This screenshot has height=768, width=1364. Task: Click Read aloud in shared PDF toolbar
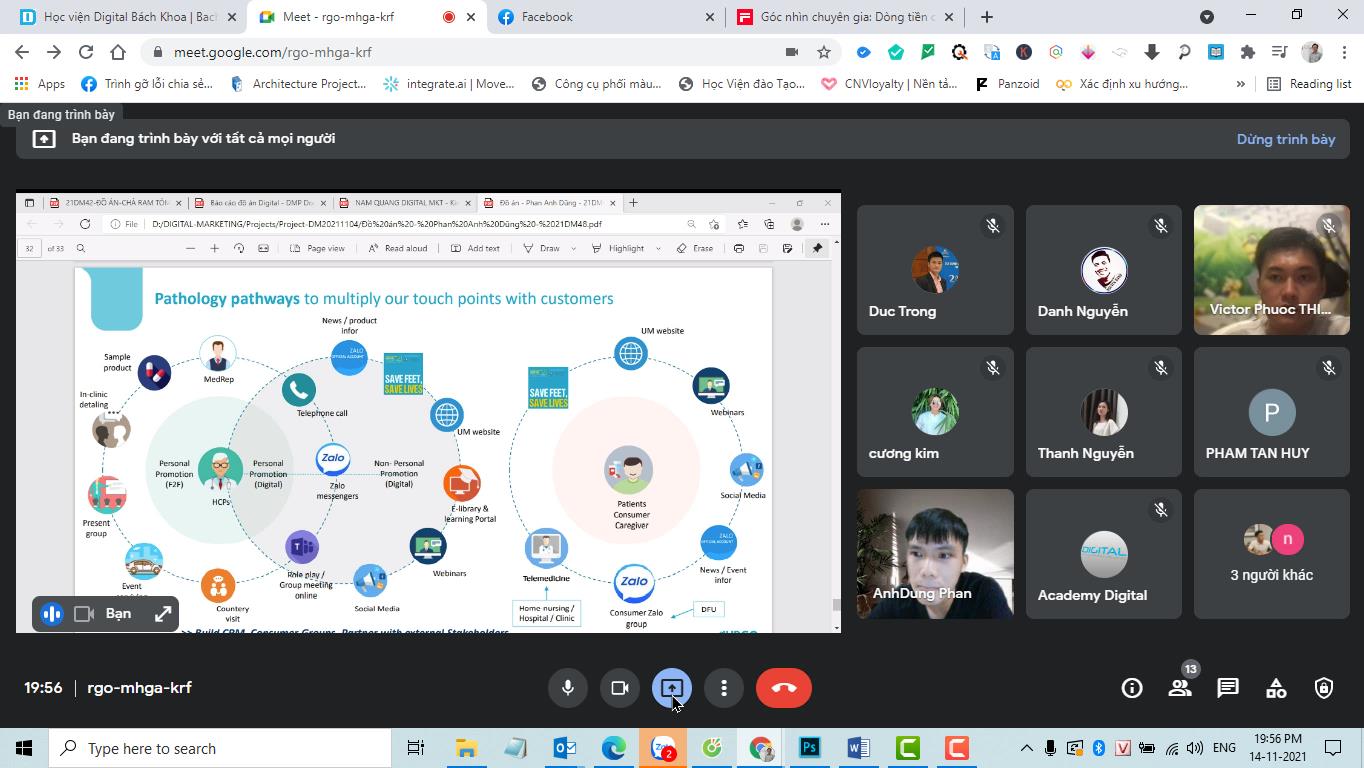pyautogui.click(x=397, y=248)
